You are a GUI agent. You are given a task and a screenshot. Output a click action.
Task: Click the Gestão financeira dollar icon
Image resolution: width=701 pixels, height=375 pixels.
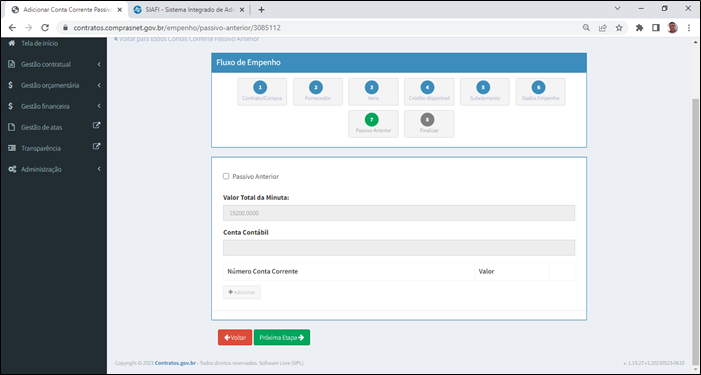pyautogui.click(x=11, y=106)
